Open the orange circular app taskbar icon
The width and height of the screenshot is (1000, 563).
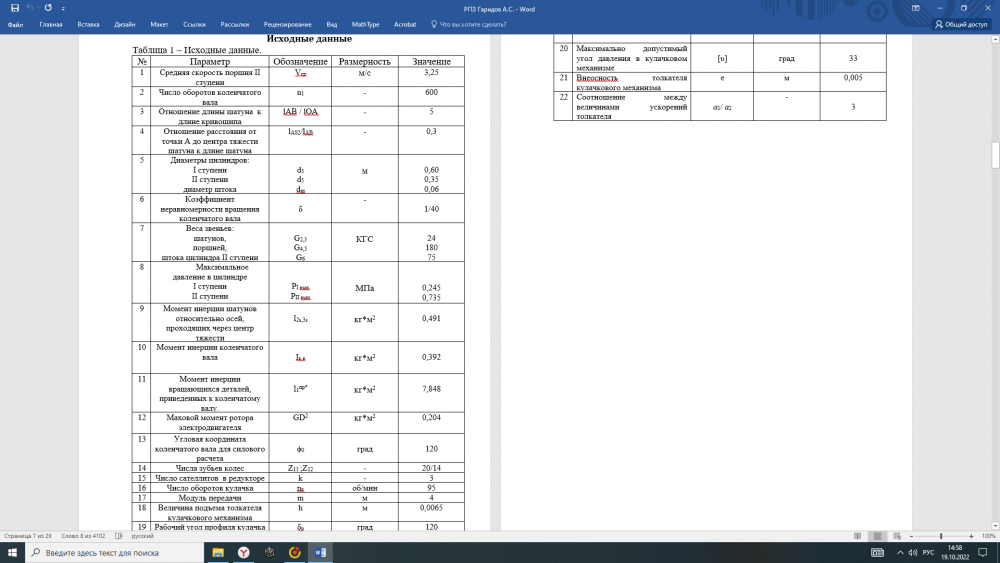coord(295,553)
